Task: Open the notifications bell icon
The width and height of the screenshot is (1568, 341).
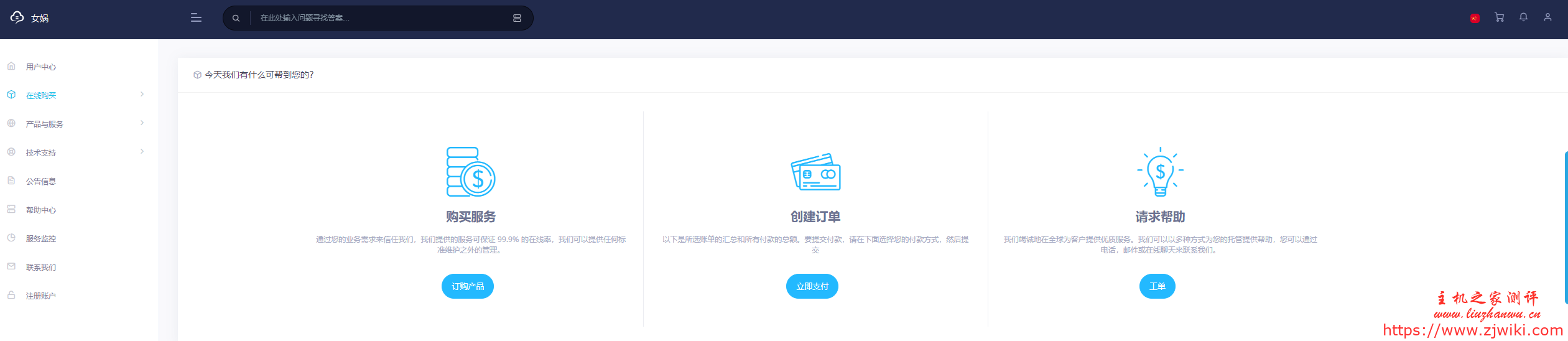Action: pos(1523,17)
